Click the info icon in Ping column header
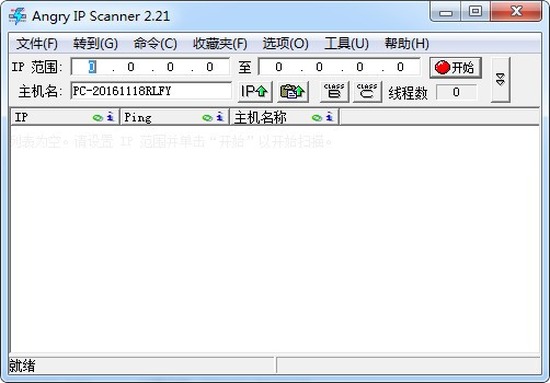This screenshot has height=383, width=550. [220, 117]
